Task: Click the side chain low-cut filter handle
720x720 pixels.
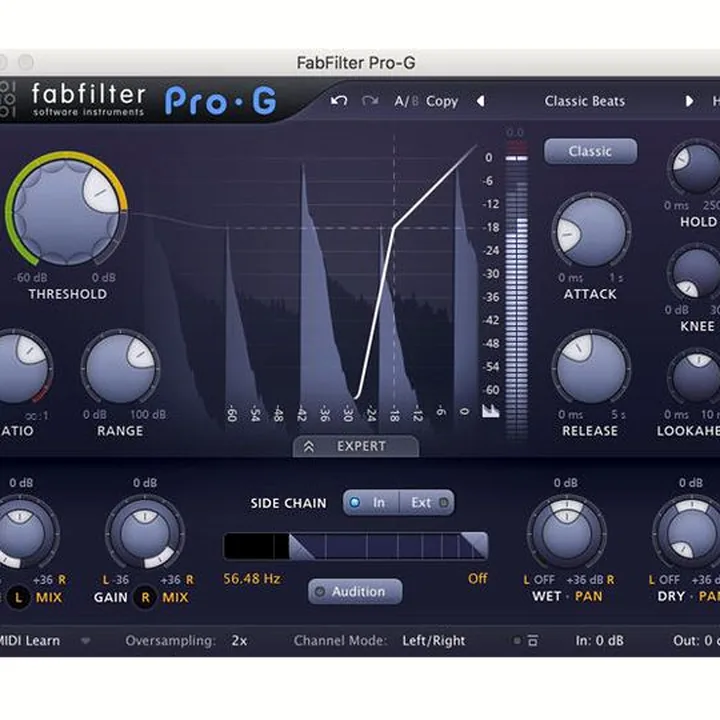Action: click(300, 547)
